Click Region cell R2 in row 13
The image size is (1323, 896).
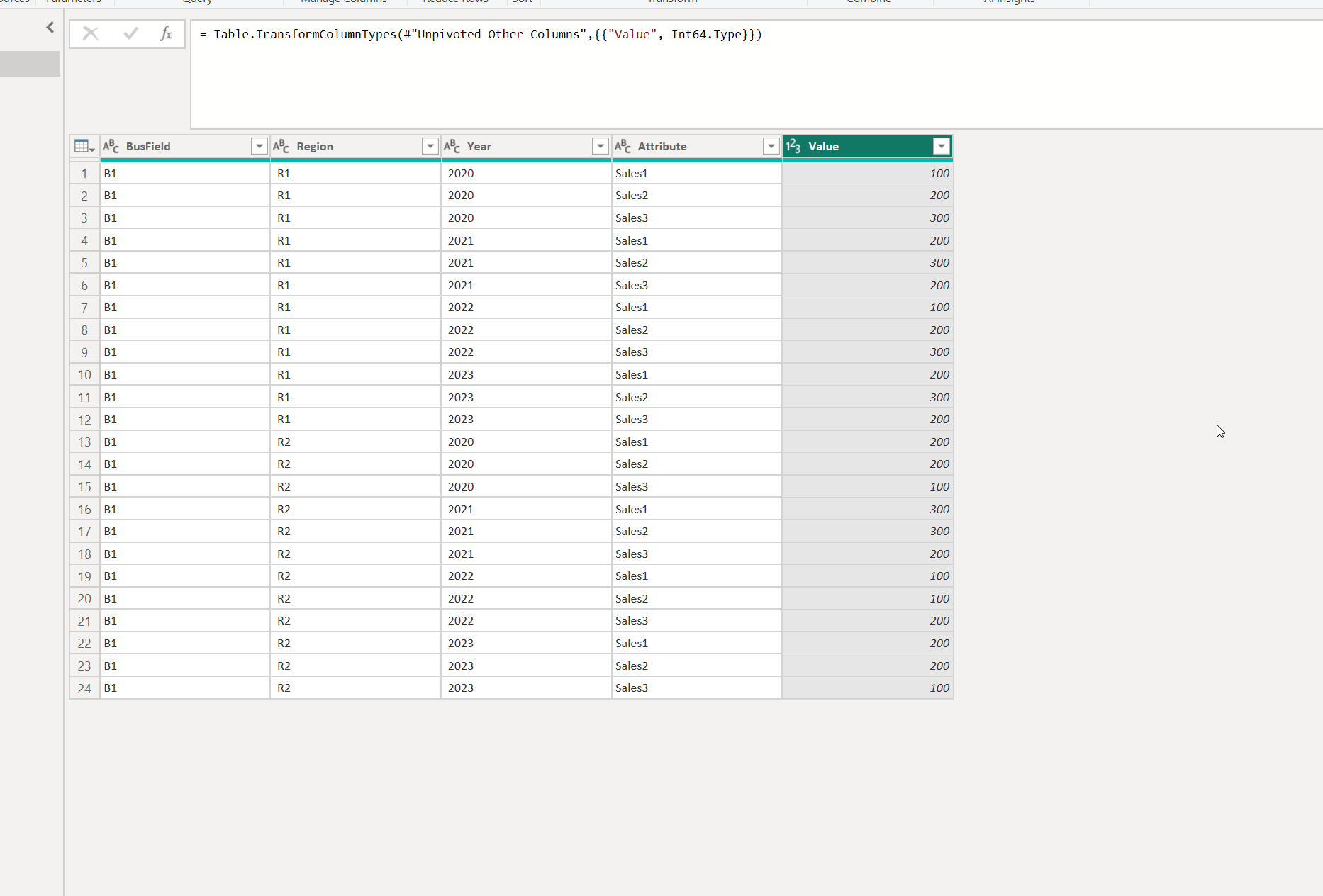(x=355, y=442)
